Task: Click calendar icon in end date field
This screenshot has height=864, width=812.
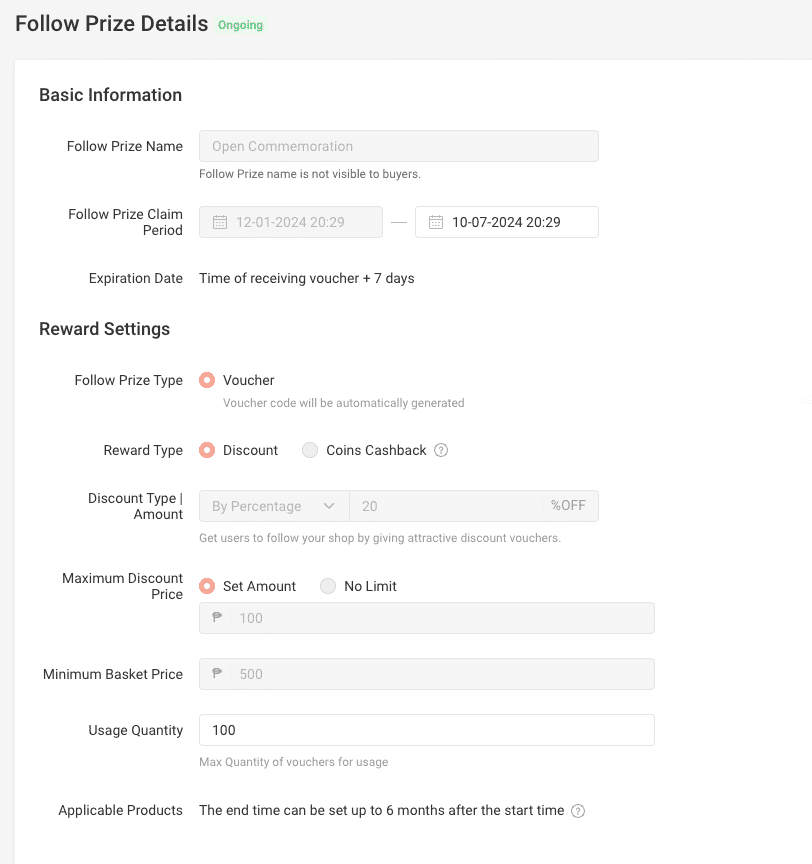Action: [x=435, y=222]
